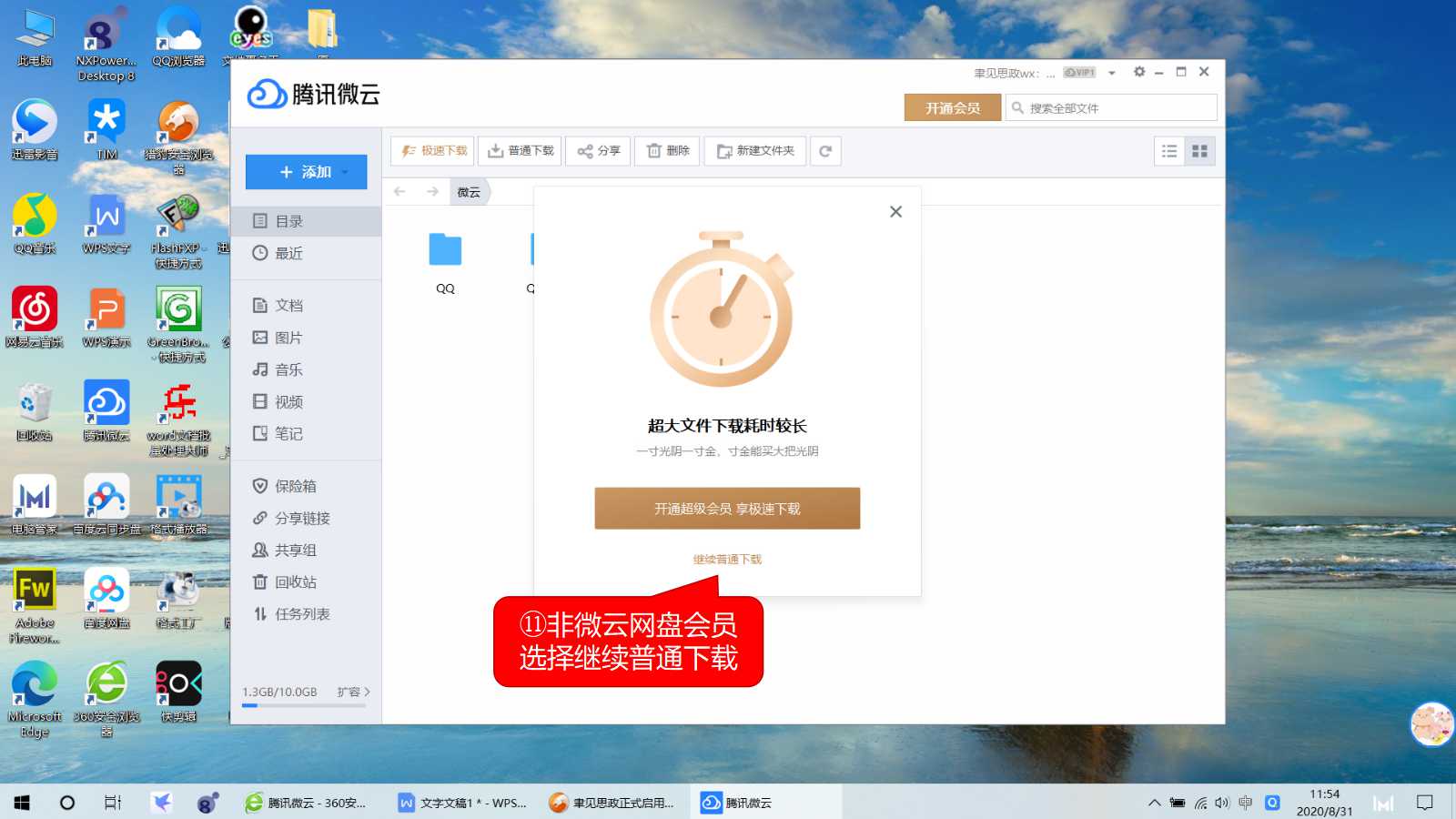Open Microsoft Edge desktop icon
The height and width of the screenshot is (819, 1456).
click(35, 700)
